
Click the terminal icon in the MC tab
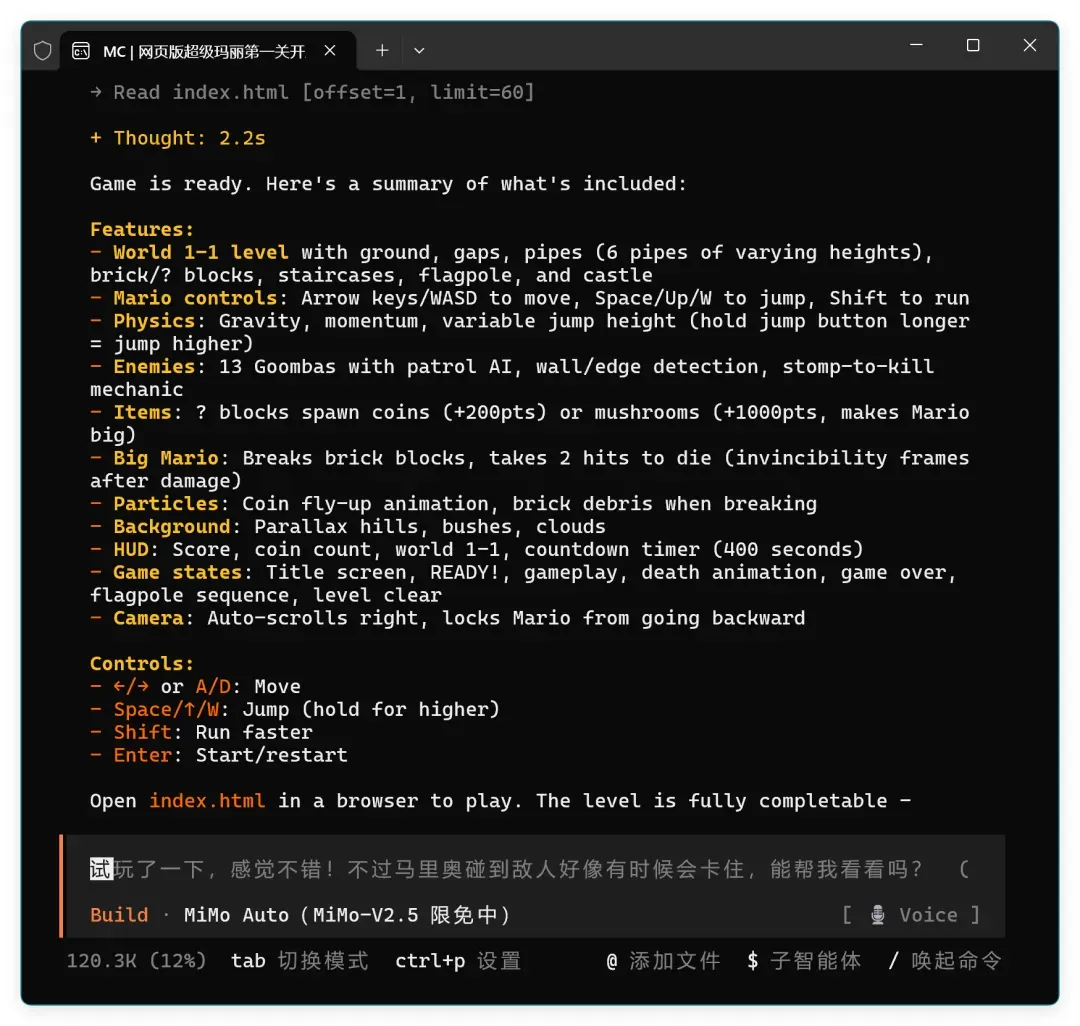(81, 51)
